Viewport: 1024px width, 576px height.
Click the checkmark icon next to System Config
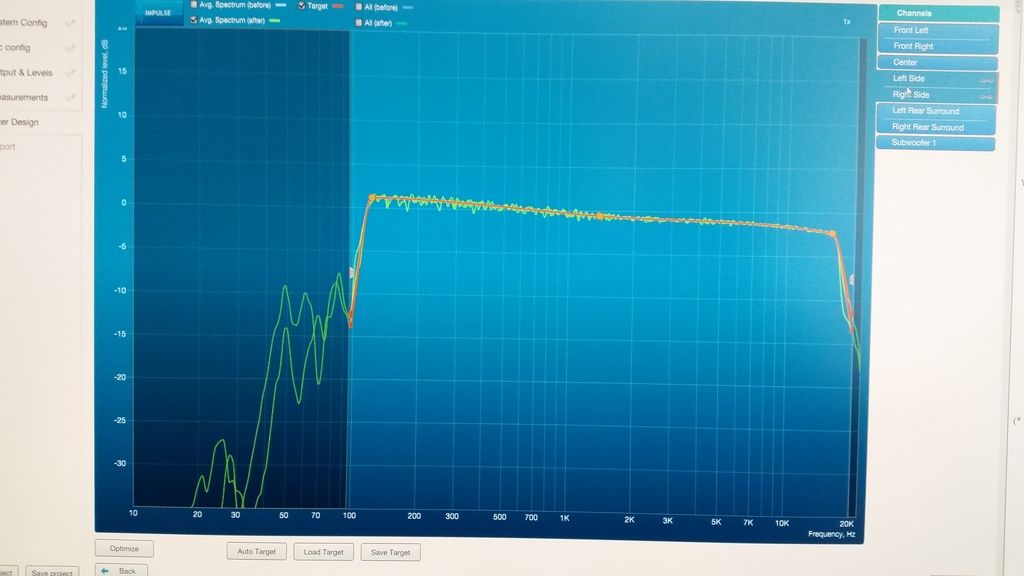(x=70, y=23)
